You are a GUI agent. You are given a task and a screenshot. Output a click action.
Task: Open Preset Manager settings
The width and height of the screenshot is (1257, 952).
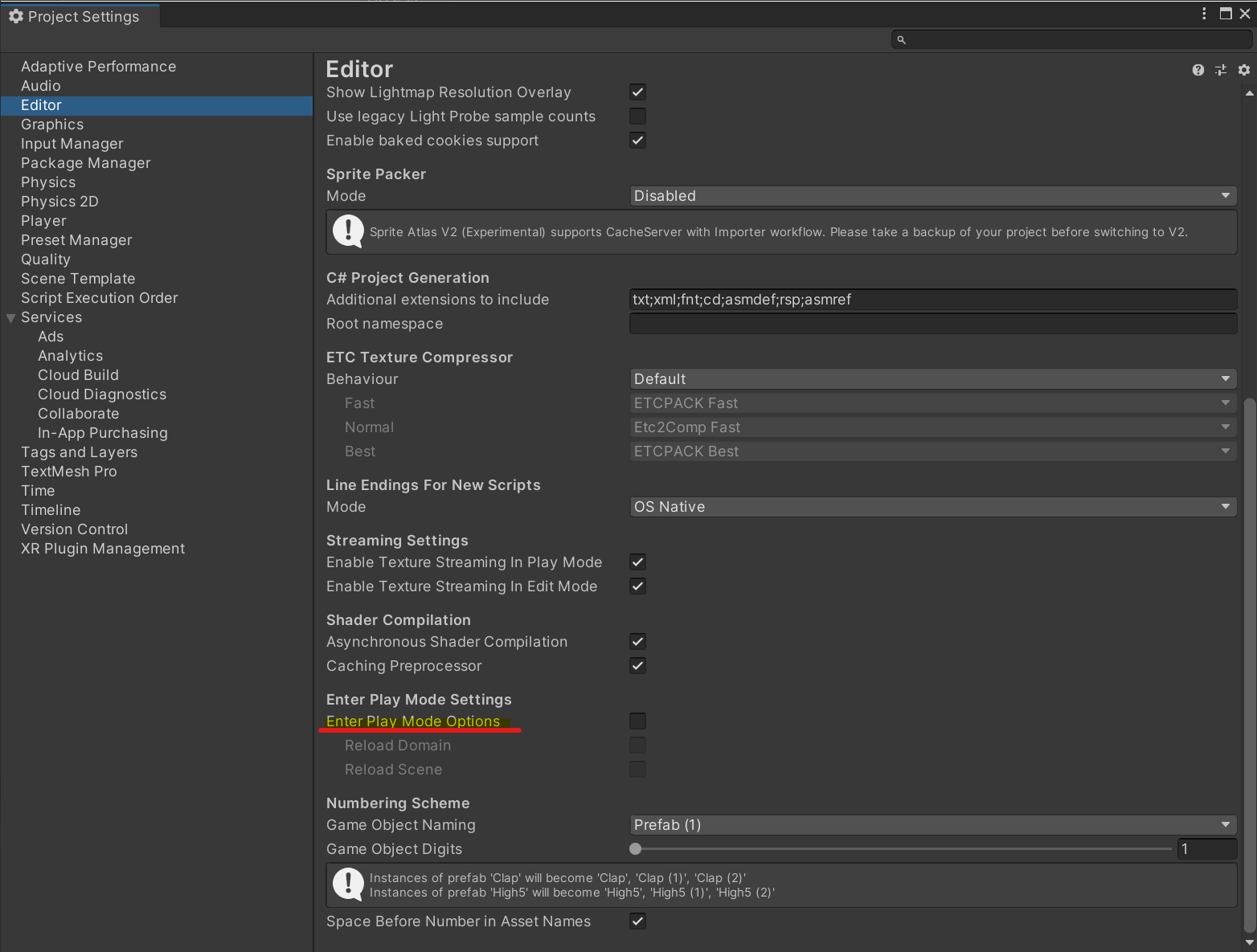point(76,240)
